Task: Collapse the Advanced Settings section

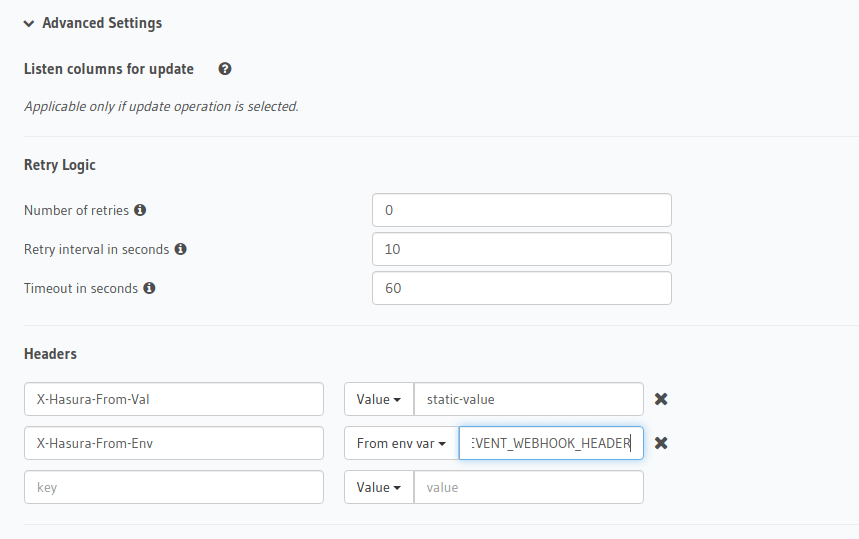Action: click(29, 23)
